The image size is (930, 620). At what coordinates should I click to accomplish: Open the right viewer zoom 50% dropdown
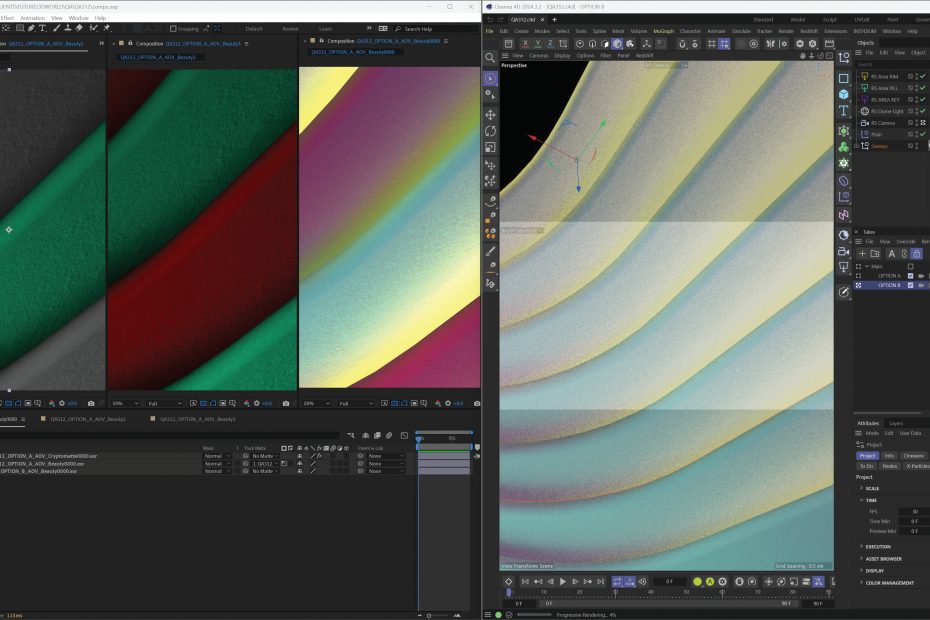tap(317, 403)
